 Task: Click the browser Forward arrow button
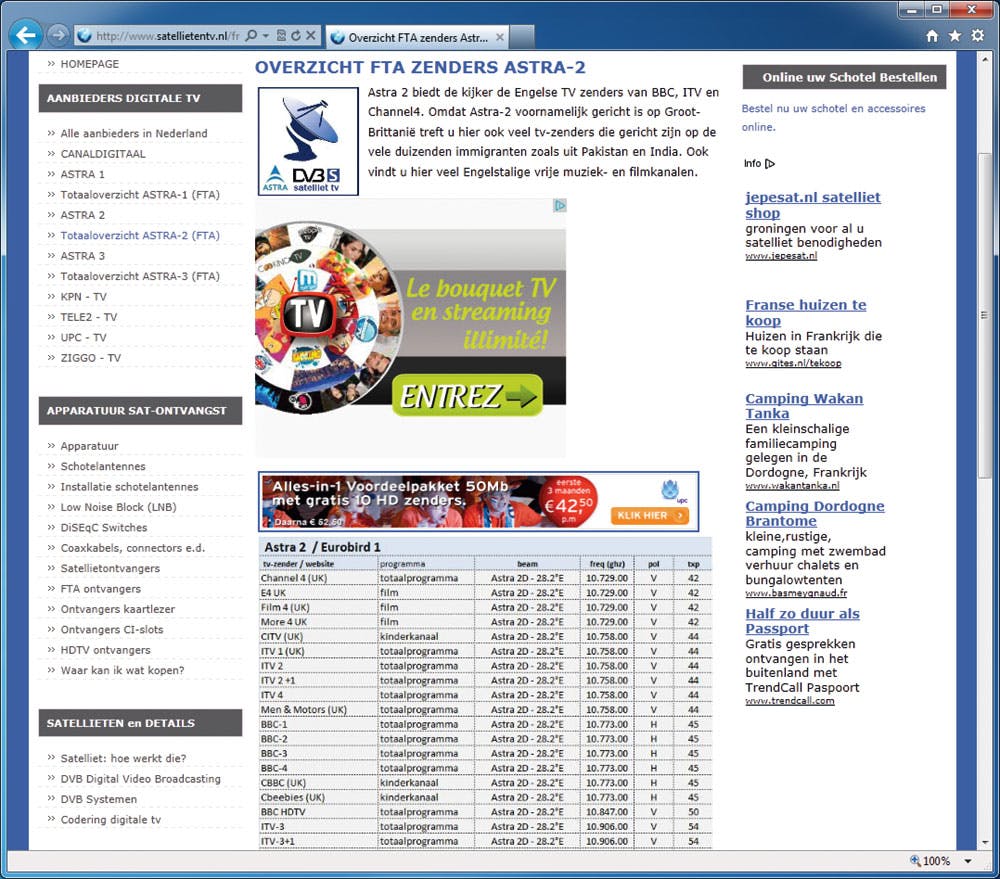pyautogui.click(x=58, y=34)
